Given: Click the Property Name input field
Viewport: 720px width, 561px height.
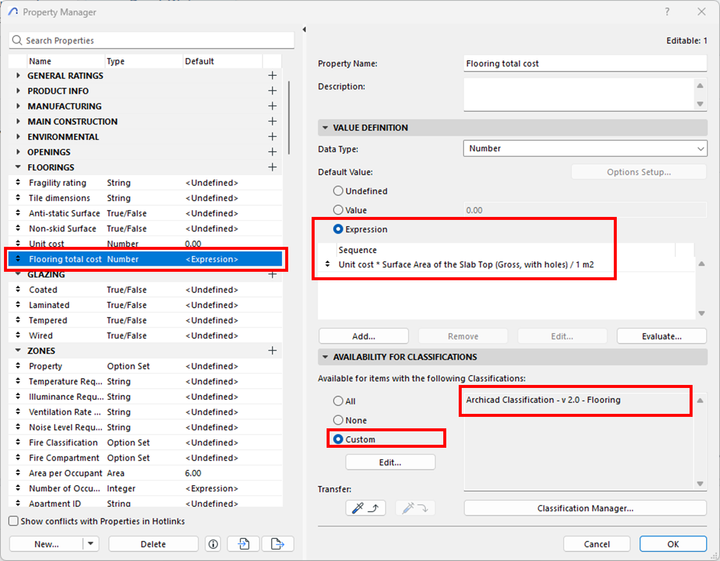Looking at the screenshot, I should pyautogui.click(x=585, y=63).
